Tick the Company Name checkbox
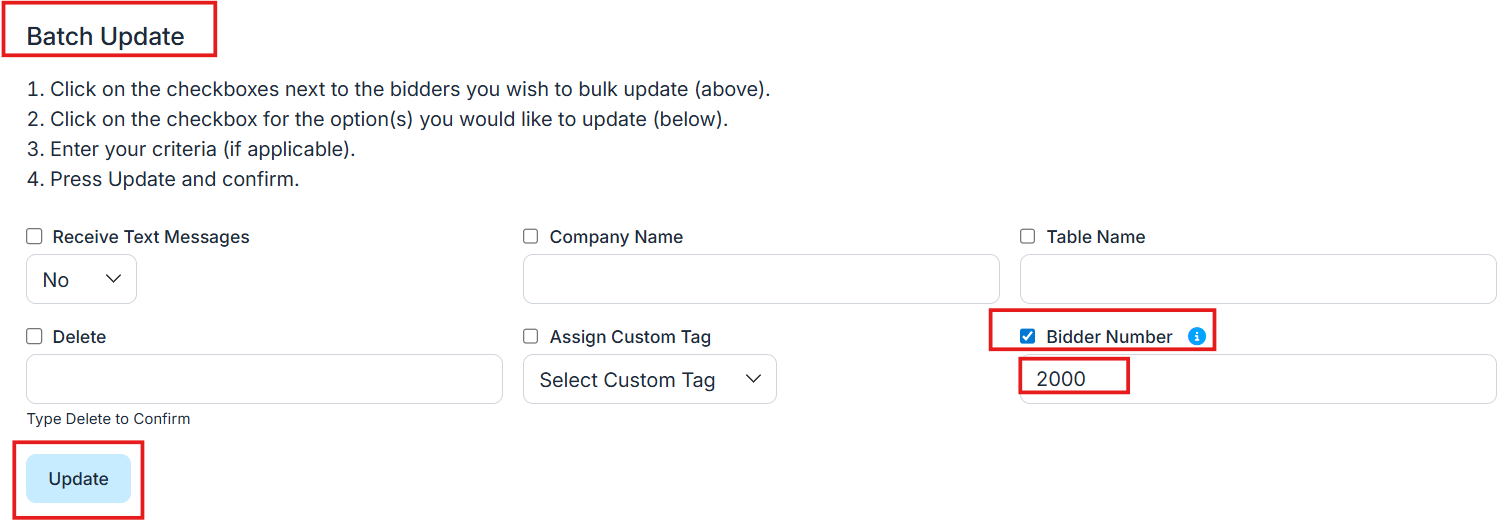Screen dimensions: 1512x523 coord(531,237)
